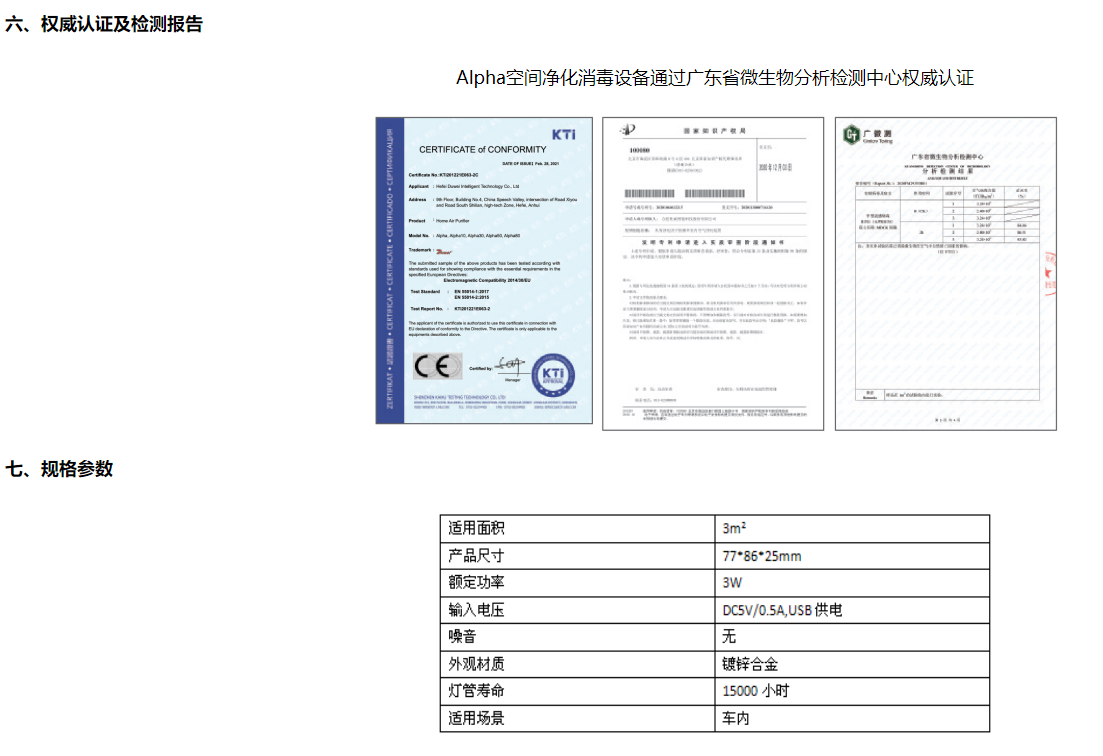
Task: Select heading 六、权威认证及检测报告
Action: click(x=104, y=24)
